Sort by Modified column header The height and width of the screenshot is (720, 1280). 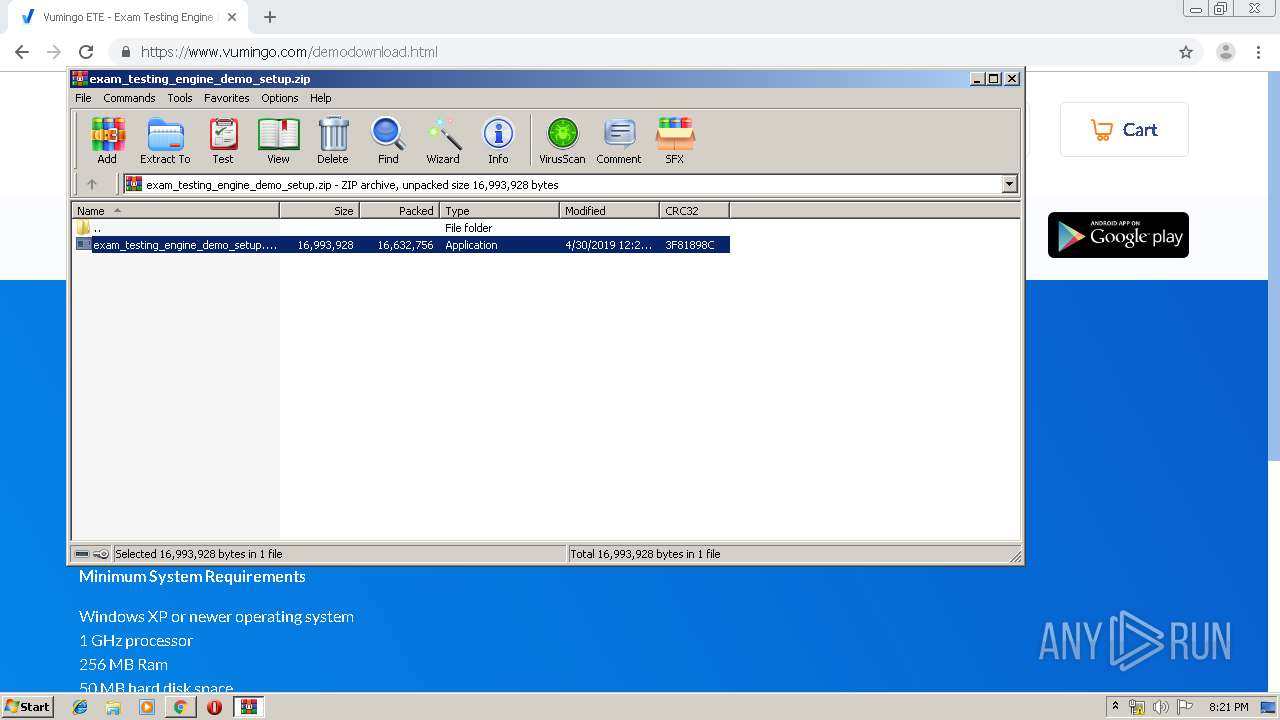coord(610,210)
